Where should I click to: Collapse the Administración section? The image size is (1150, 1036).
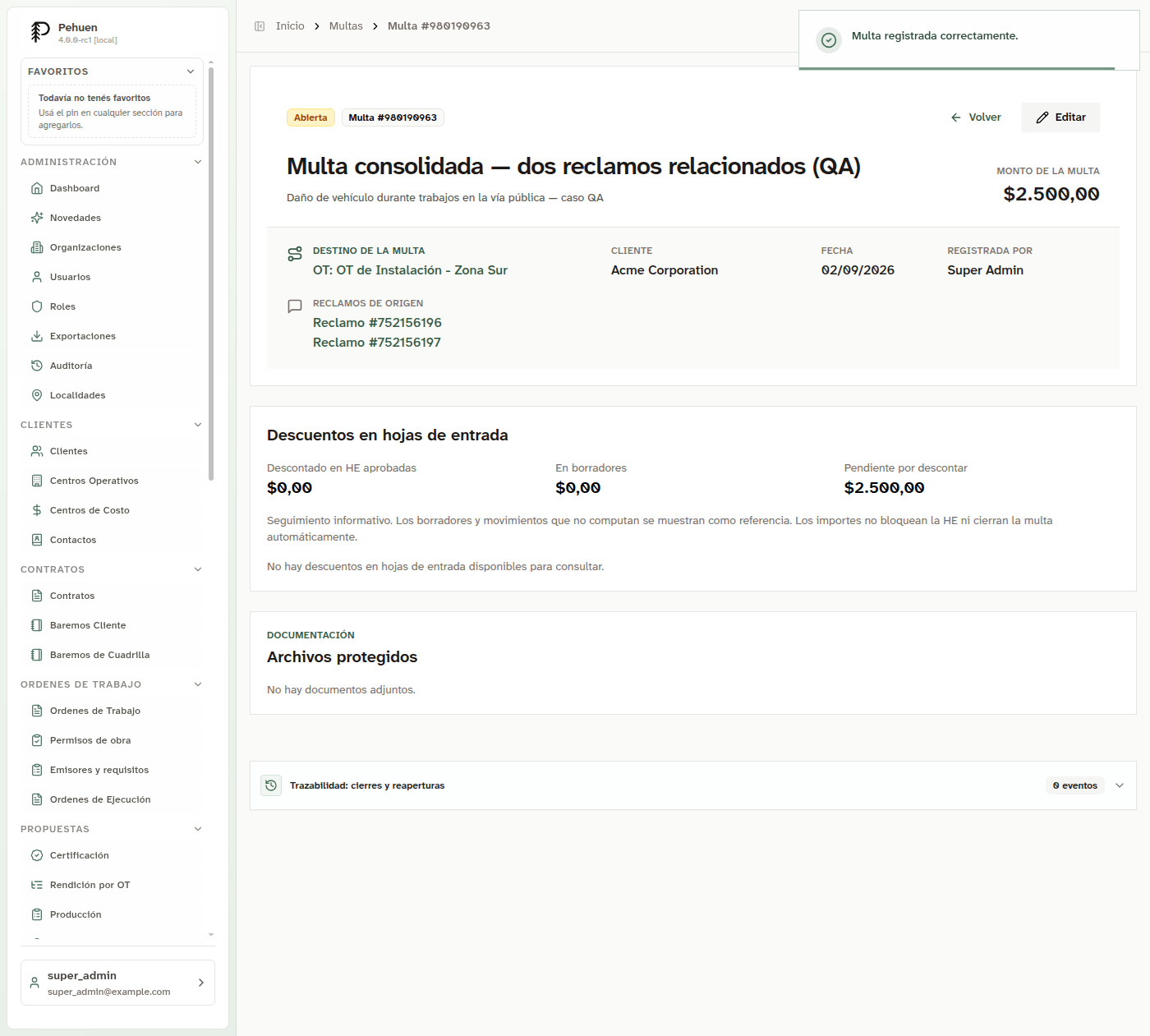pos(198,162)
